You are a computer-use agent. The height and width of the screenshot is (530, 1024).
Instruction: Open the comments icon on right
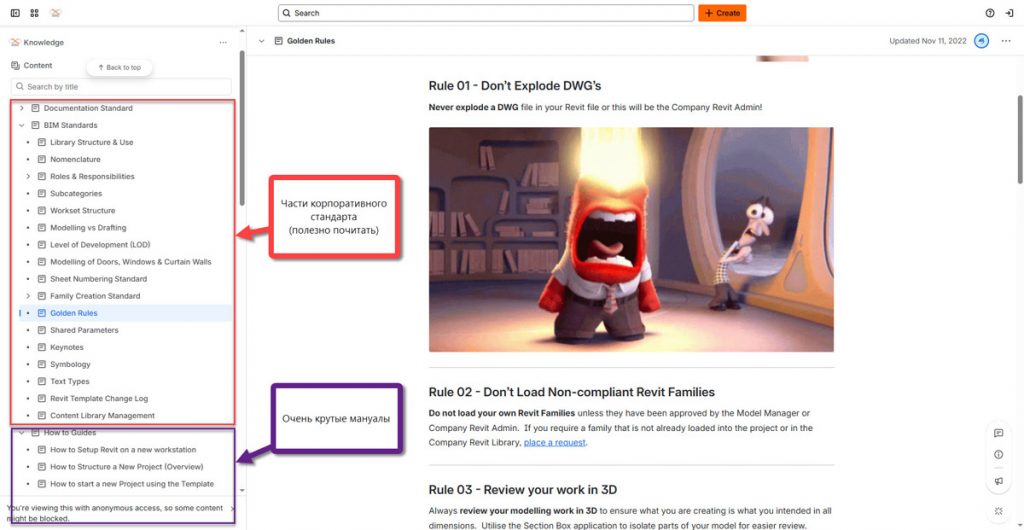pyautogui.click(x=998, y=433)
